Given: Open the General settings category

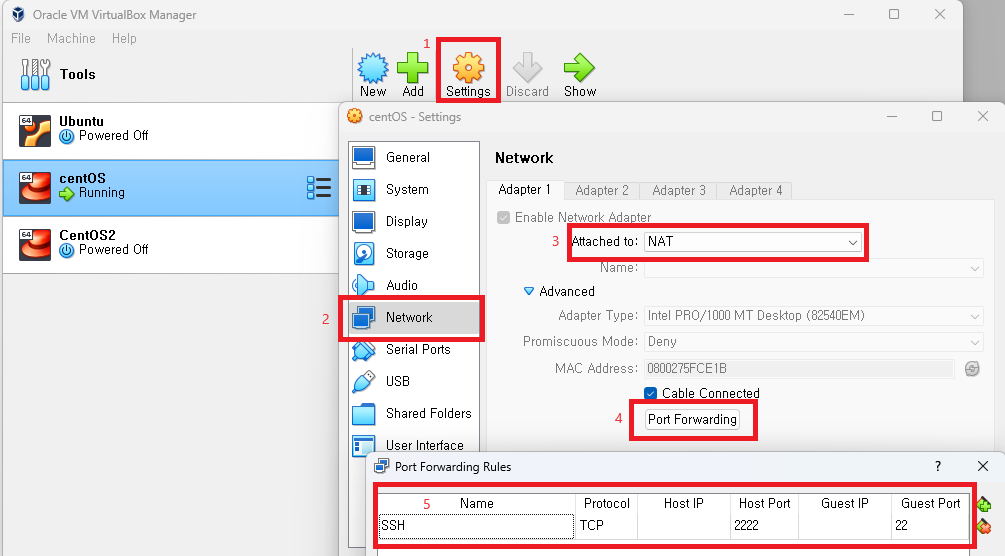Looking at the screenshot, I should (x=414, y=157).
